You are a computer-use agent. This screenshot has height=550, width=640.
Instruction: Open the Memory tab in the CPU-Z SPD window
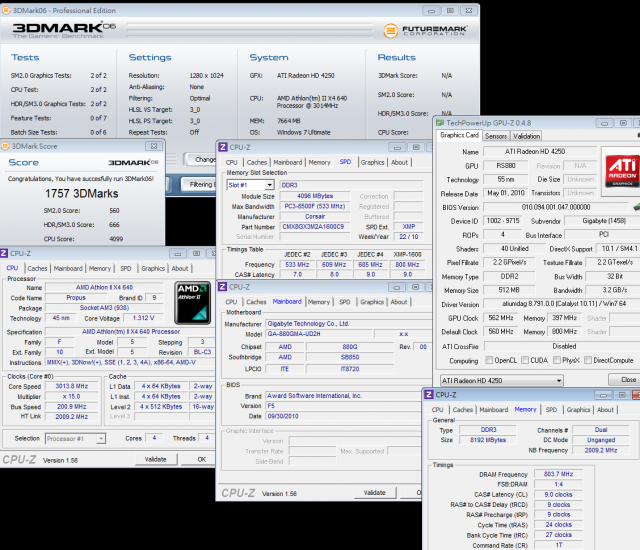(319, 162)
